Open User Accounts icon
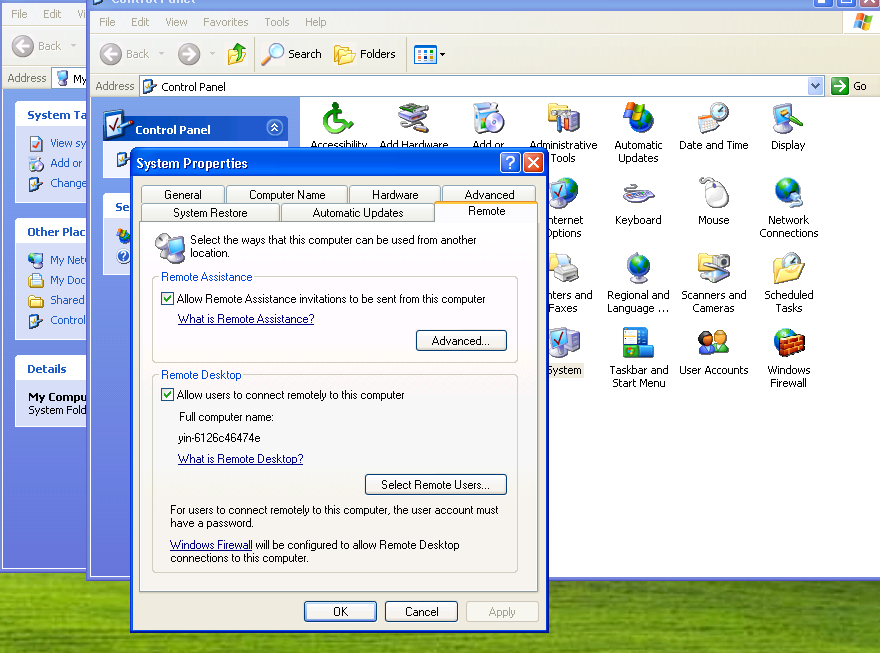 (x=713, y=345)
